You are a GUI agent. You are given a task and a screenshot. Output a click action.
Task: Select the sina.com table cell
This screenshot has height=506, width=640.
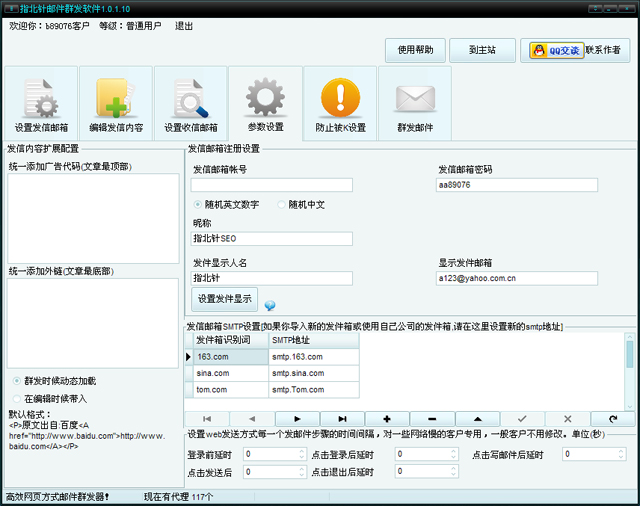pos(231,373)
